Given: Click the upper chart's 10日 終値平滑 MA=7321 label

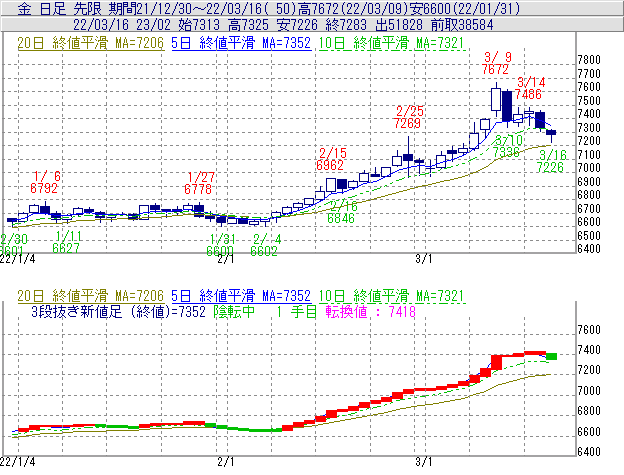Looking at the screenshot, I should point(391,43).
